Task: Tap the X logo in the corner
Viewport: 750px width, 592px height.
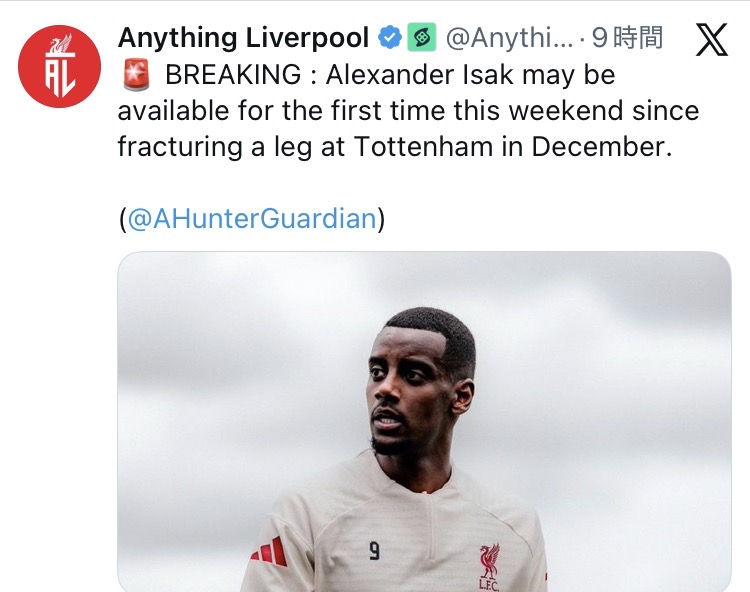Action: coord(711,39)
